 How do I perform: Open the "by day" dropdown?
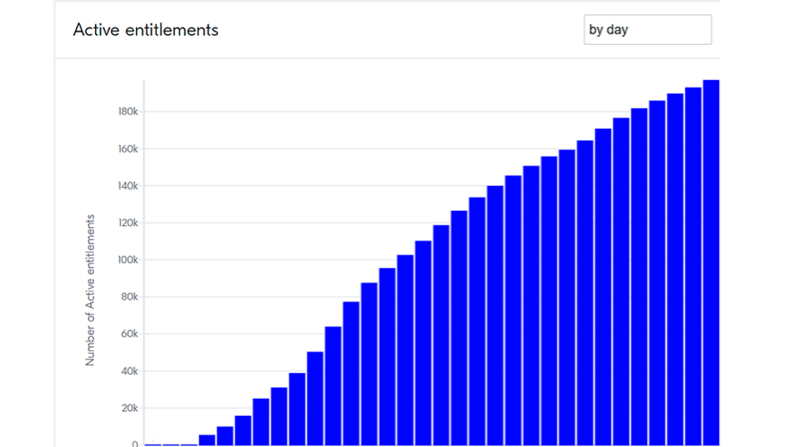(647, 30)
